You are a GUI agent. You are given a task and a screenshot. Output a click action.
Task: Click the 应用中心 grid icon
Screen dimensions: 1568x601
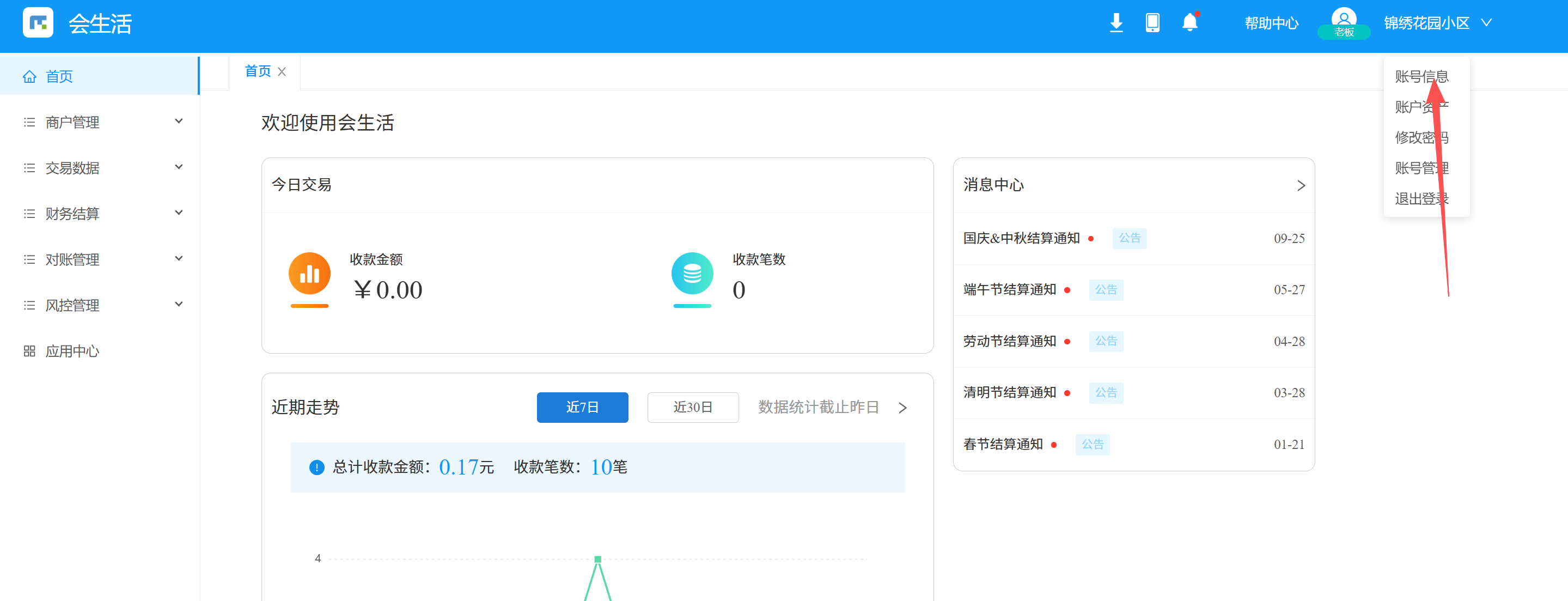tap(29, 351)
